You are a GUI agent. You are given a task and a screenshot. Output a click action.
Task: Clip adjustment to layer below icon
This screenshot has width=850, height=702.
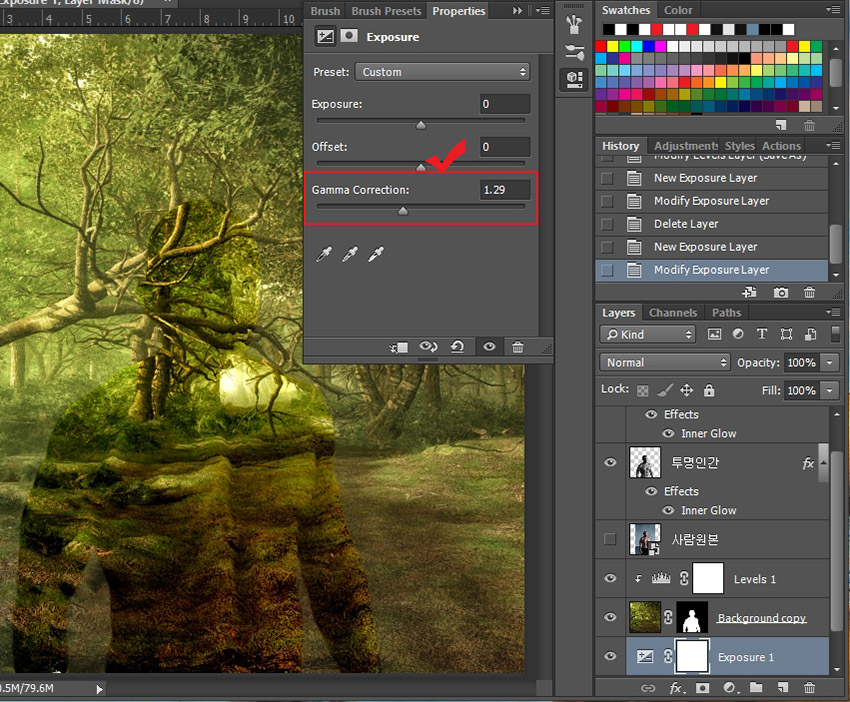(399, 347)
